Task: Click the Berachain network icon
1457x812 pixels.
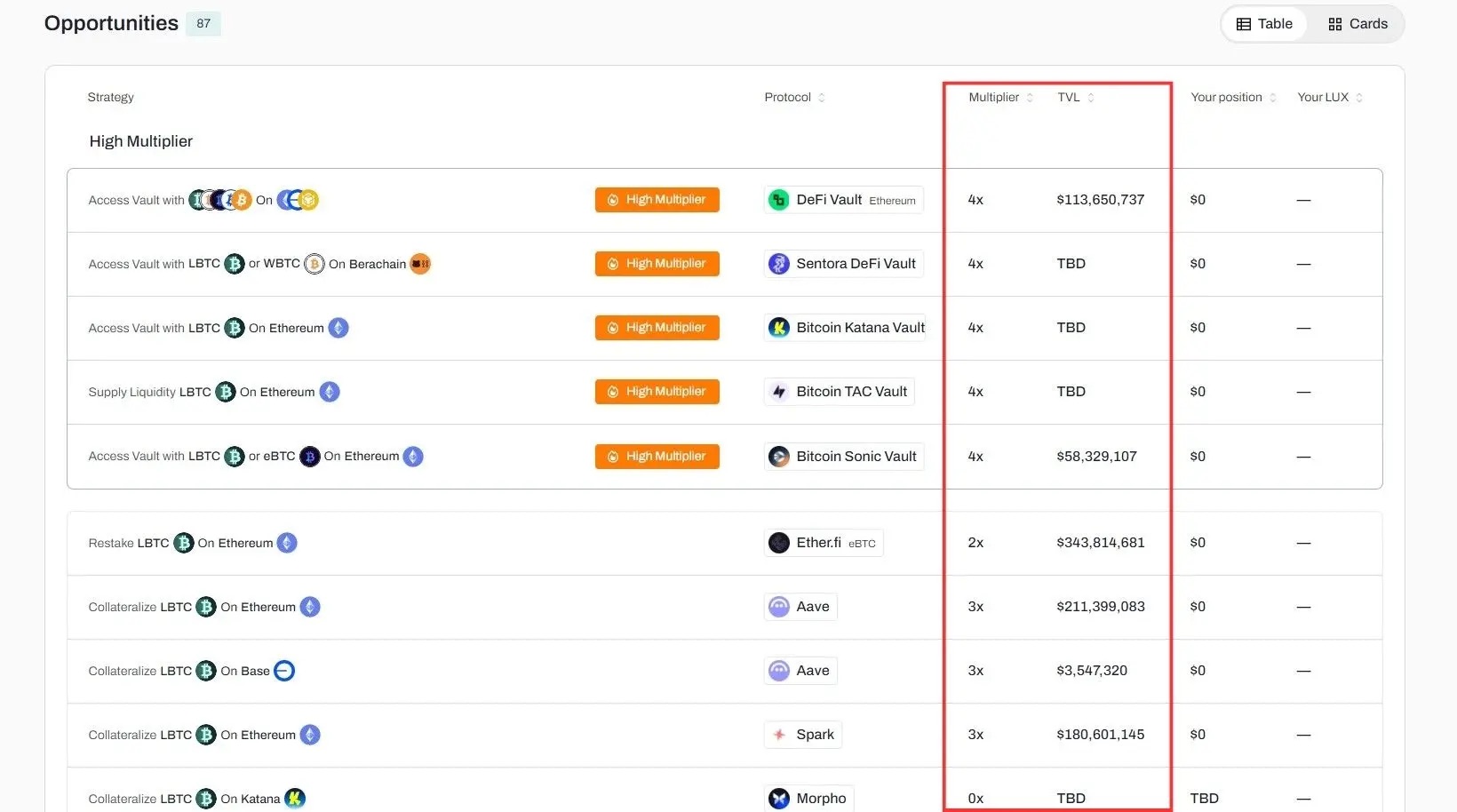Action: click(x=420, y=264)
